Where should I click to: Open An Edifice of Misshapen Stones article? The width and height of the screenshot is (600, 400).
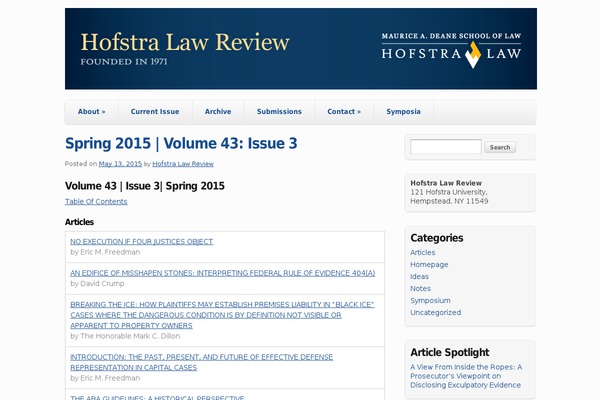tap(223, 273)
